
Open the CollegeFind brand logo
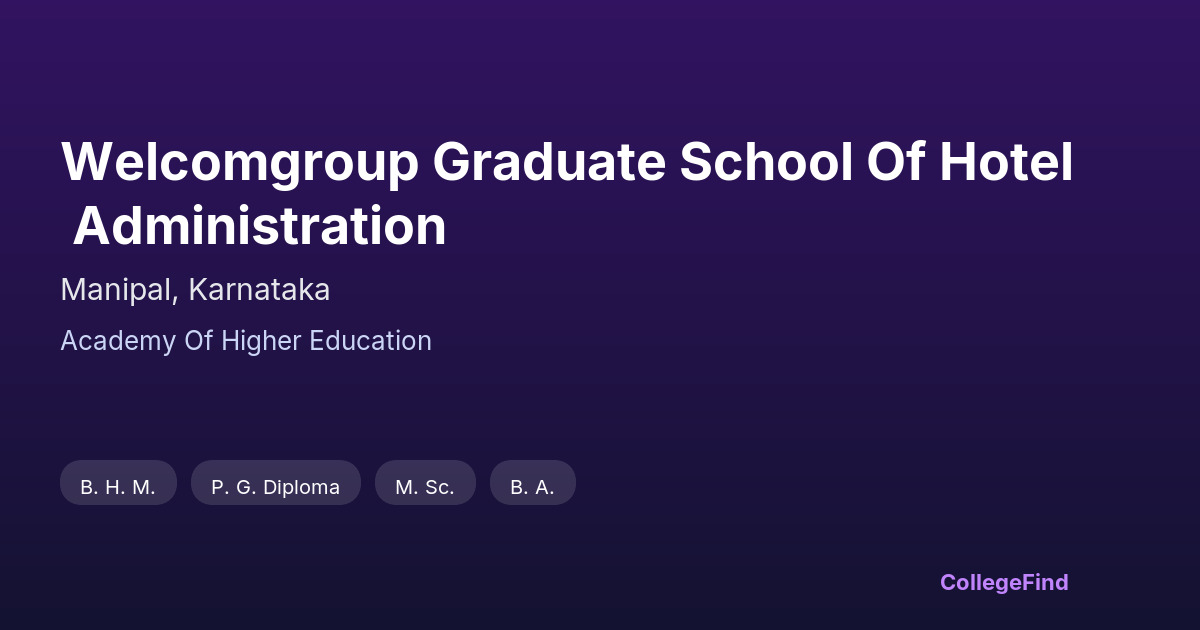(1004, 582)
